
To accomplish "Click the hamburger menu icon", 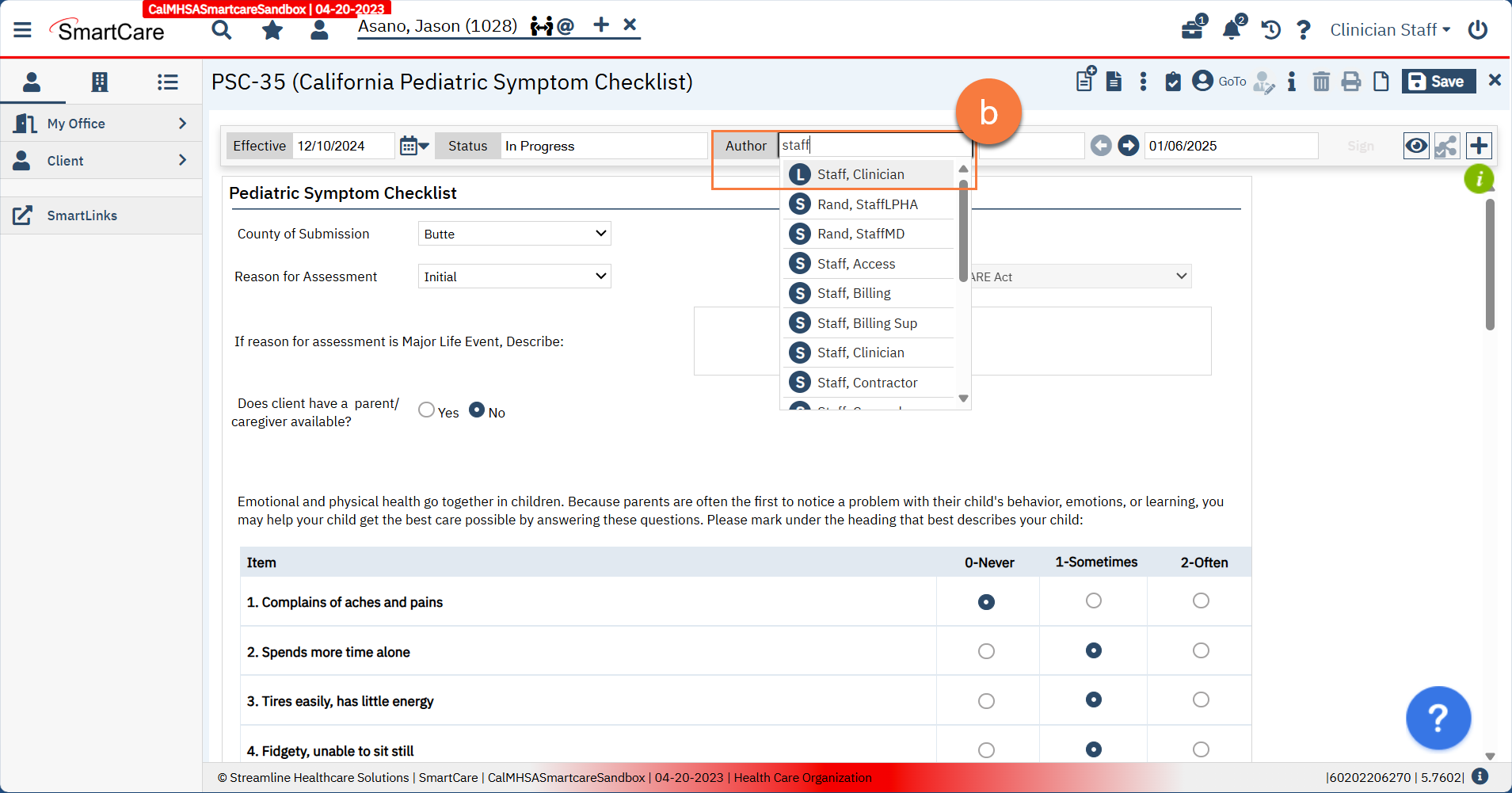I will 22,30.
